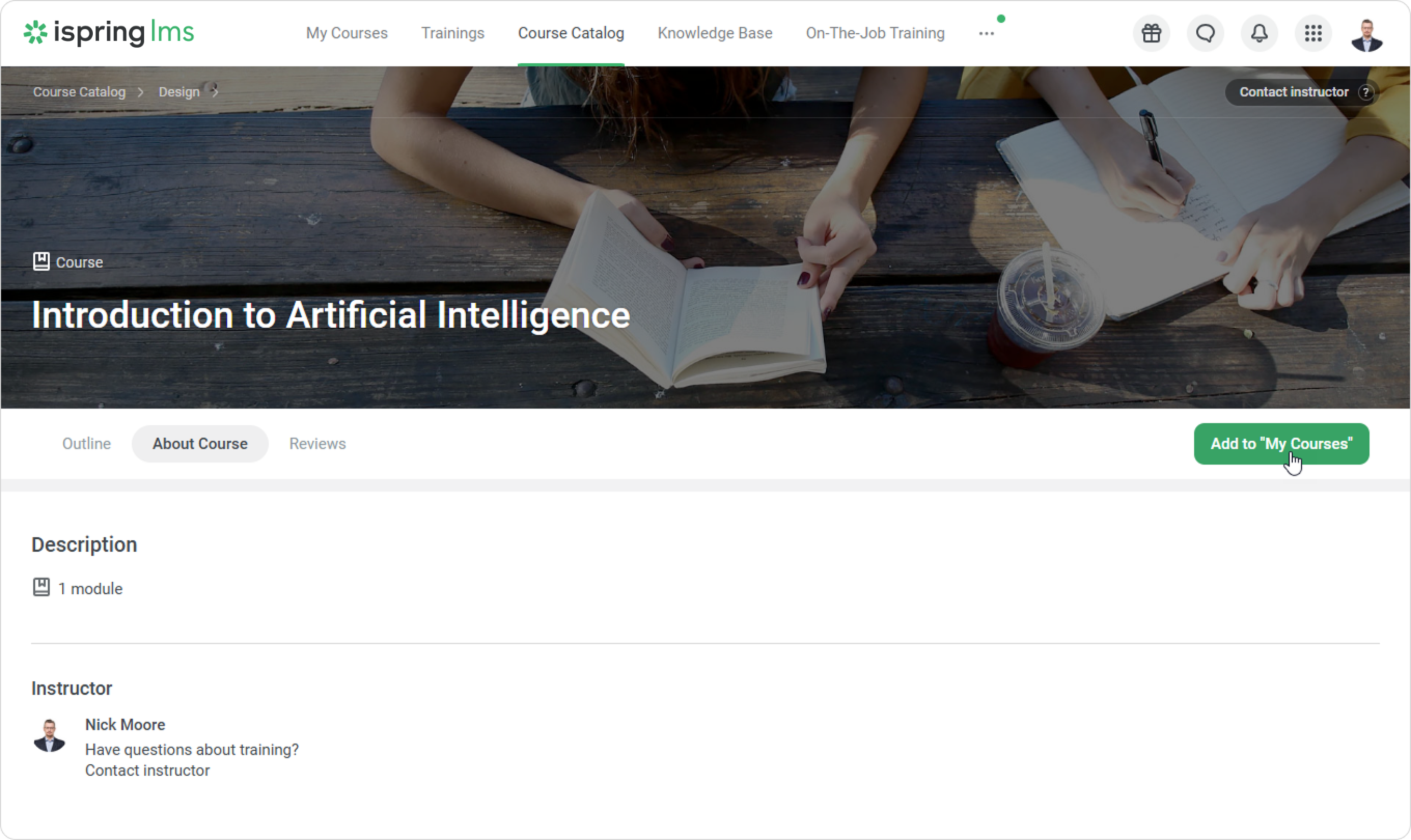The image size is (1411, 840).
Task: Click the iSpring LMS logo
Action: [x=109, y=33]
